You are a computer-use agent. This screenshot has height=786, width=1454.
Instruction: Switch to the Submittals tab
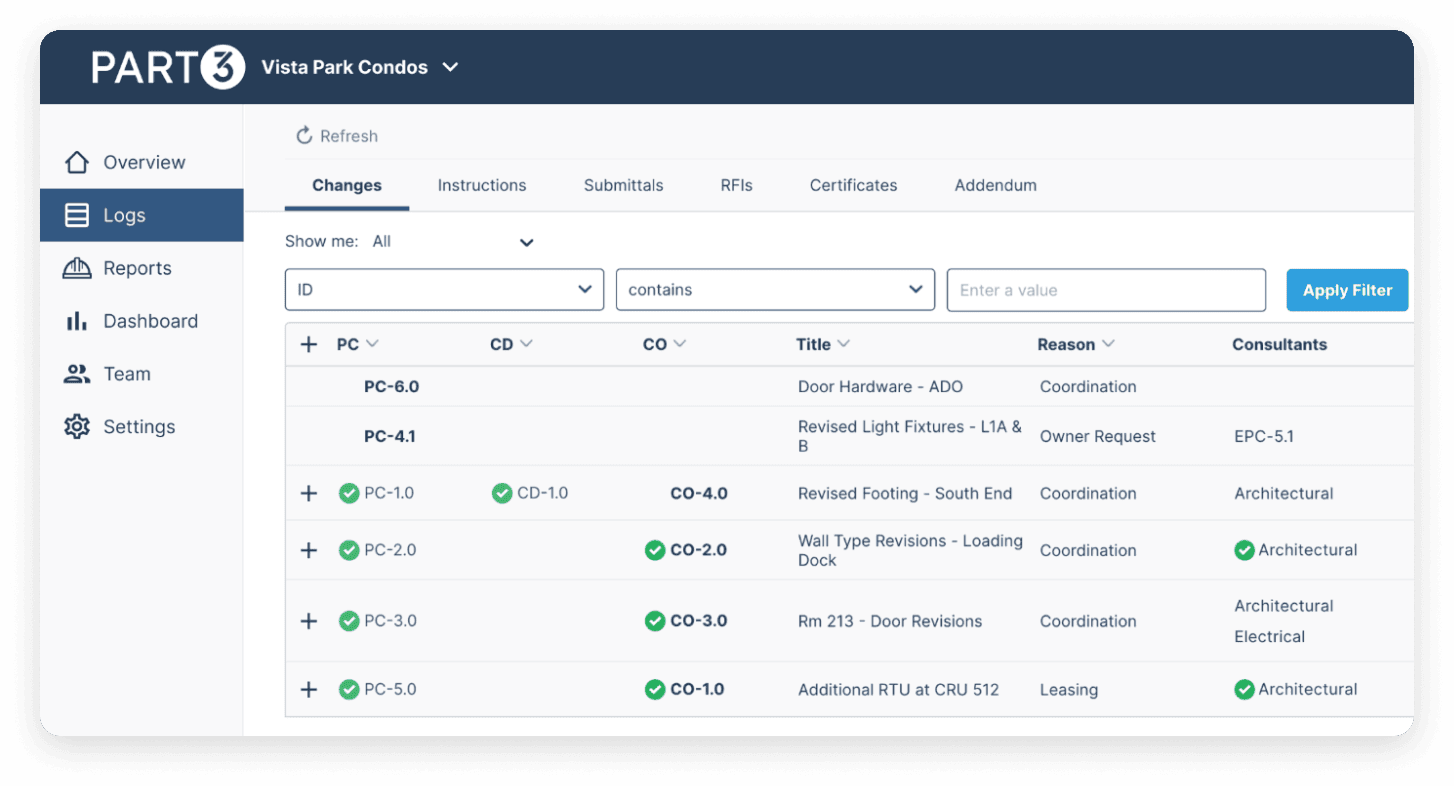pyautogui.click(x=624, y=185)
